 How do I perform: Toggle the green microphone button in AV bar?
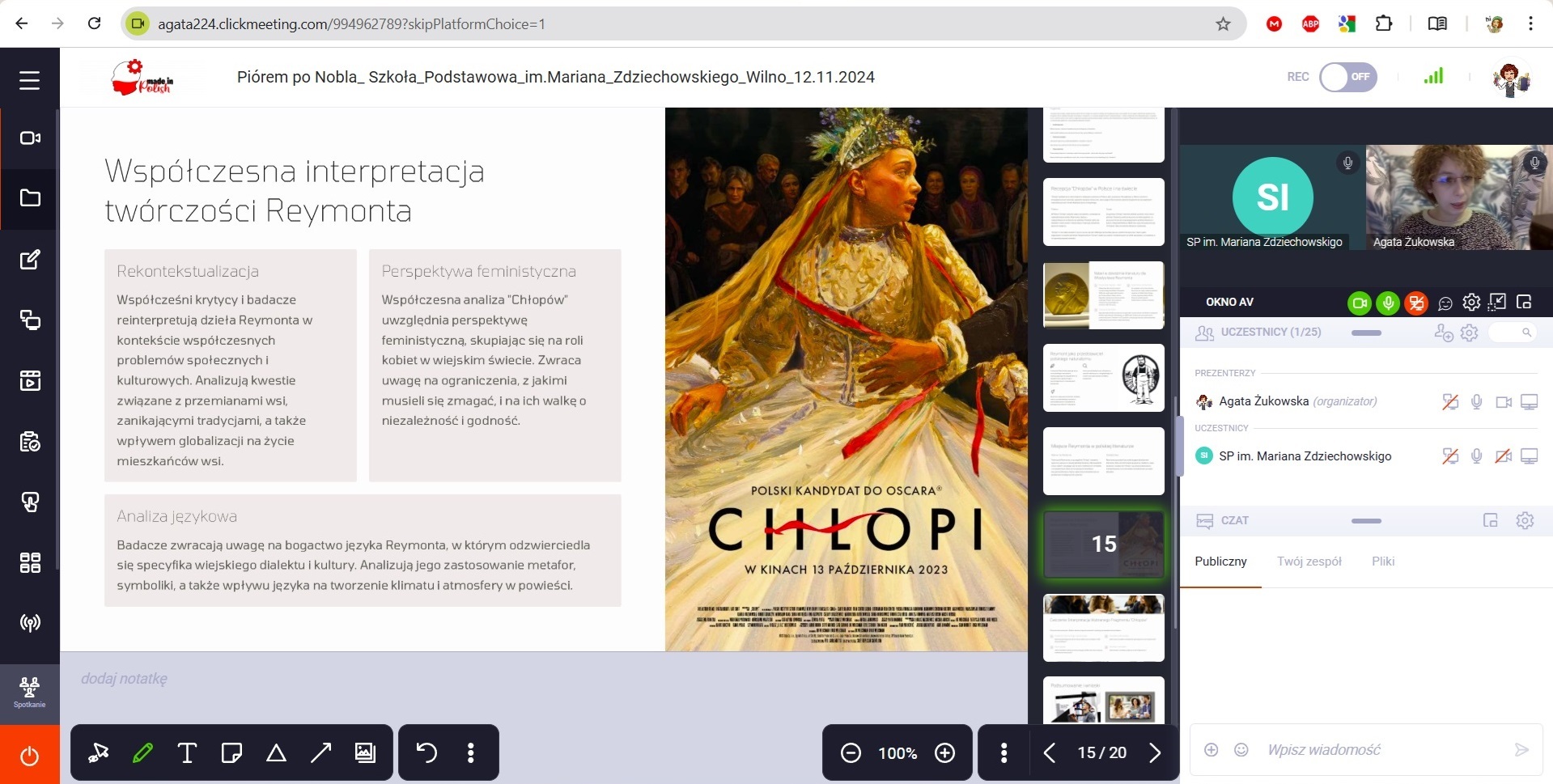1388,303
